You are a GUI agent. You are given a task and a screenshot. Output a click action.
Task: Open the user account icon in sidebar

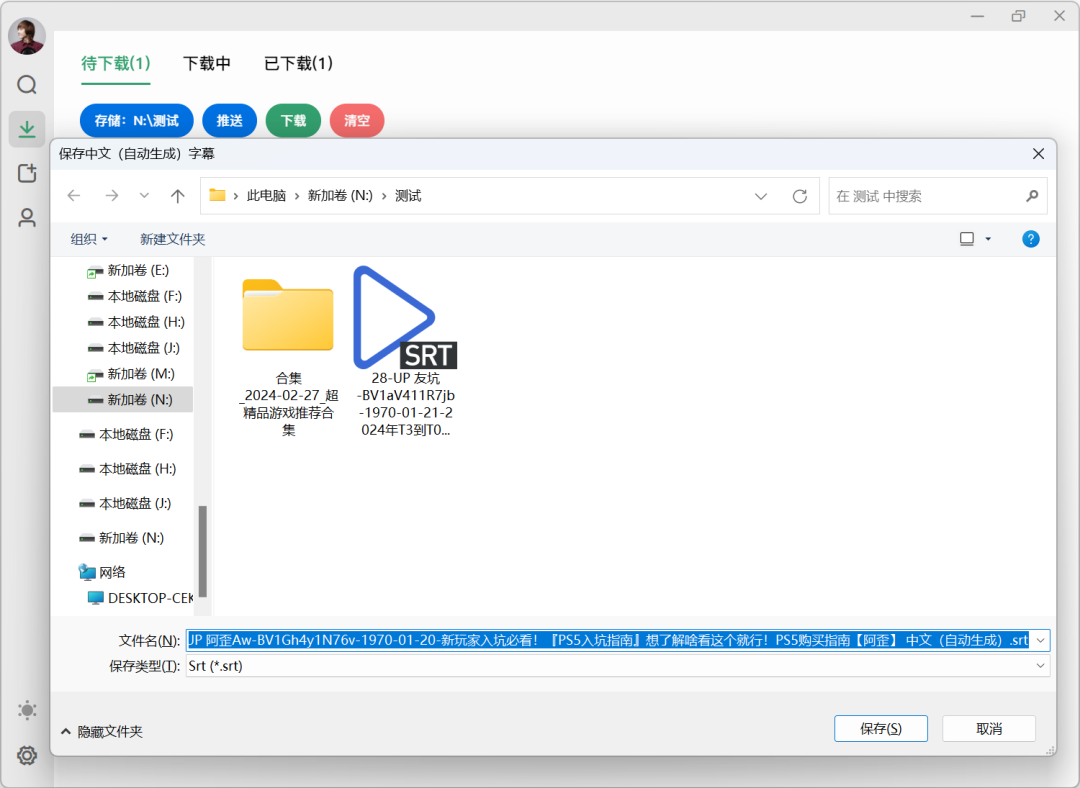point(27,218)
